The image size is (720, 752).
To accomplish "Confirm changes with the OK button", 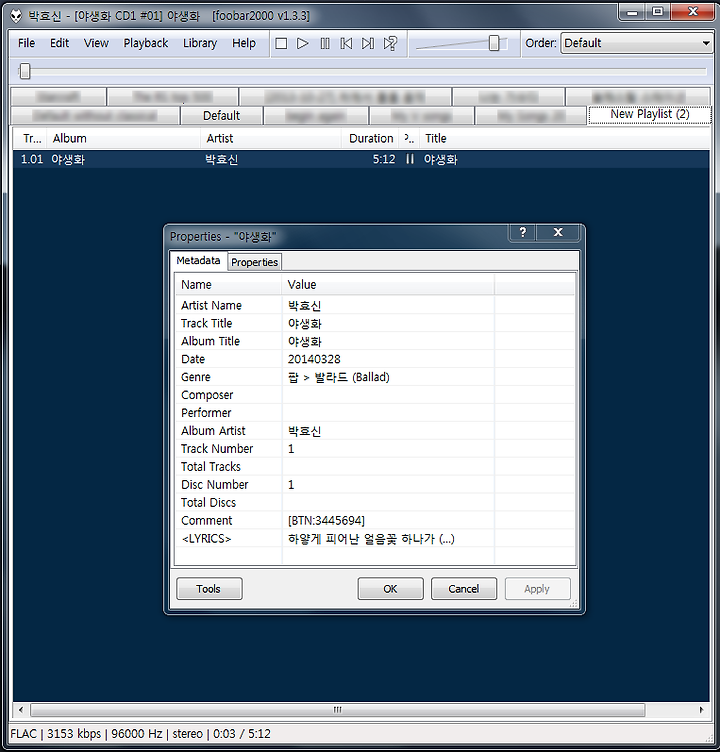I will coord(390,588).
